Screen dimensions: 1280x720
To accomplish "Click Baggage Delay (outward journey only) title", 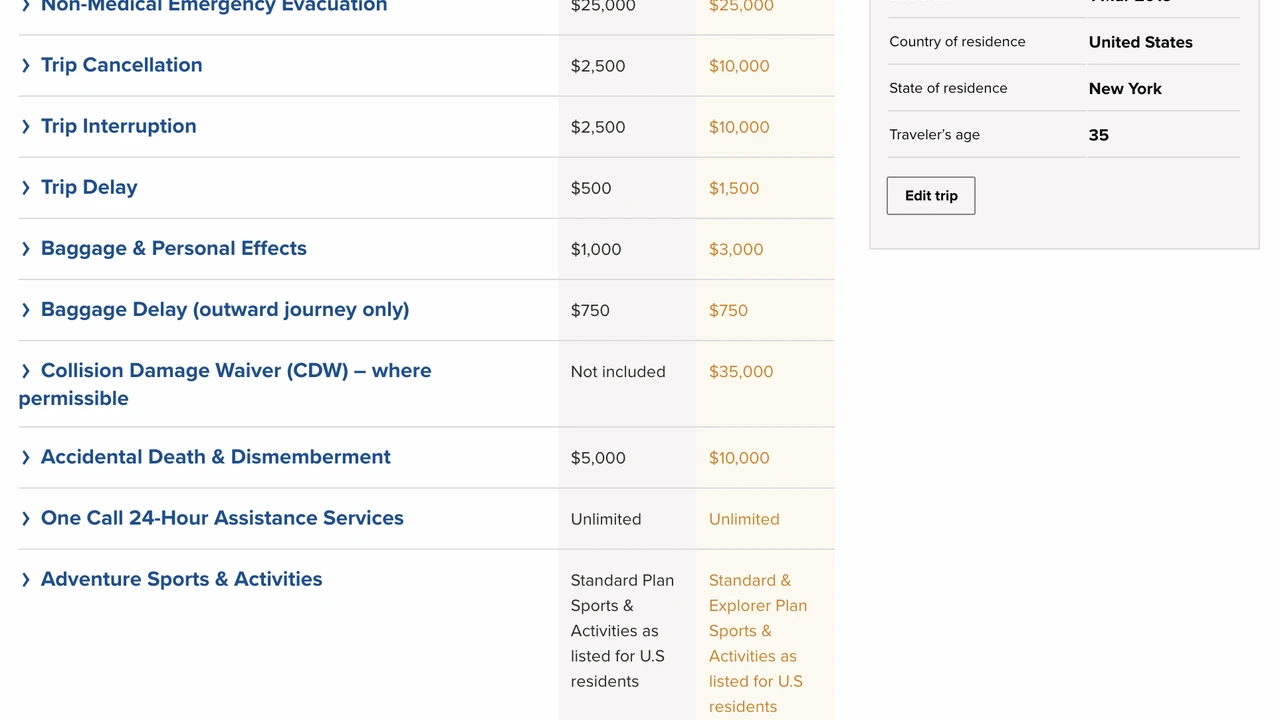I will pyautogui.click(x=224, y=309).
